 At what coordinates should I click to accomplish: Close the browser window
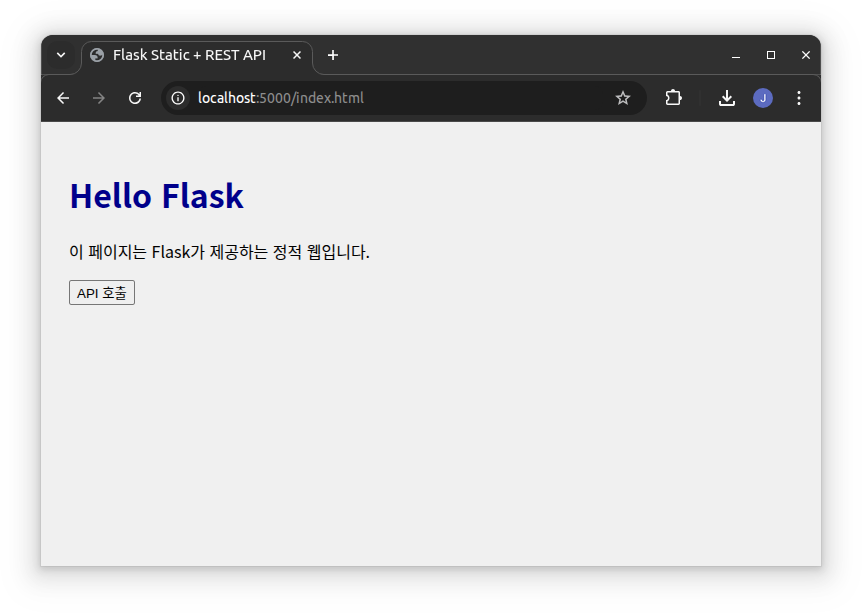point(806,55)
